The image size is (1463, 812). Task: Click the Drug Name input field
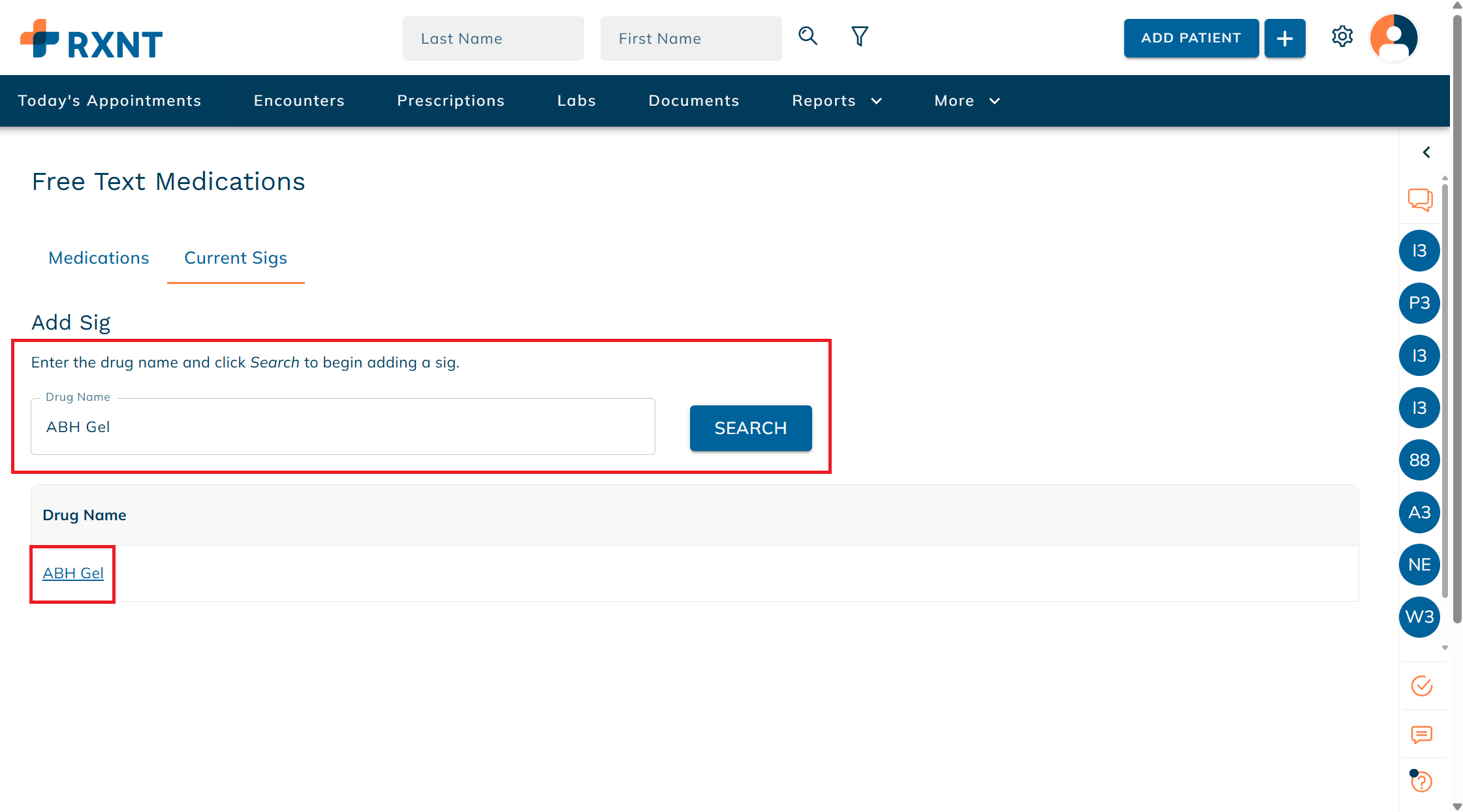343,427
